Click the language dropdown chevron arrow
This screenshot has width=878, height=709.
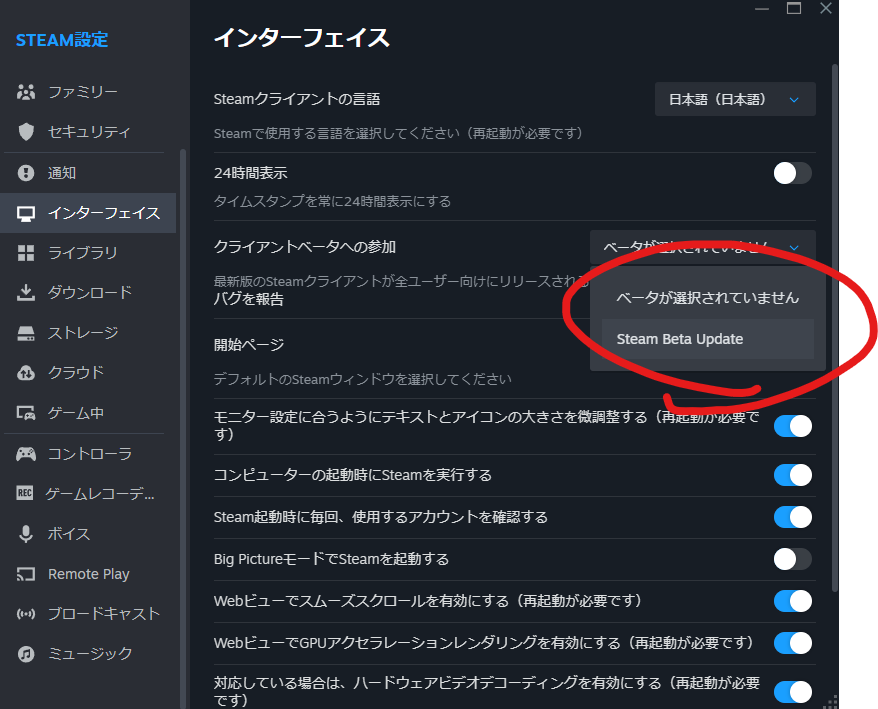coord(794,100)
